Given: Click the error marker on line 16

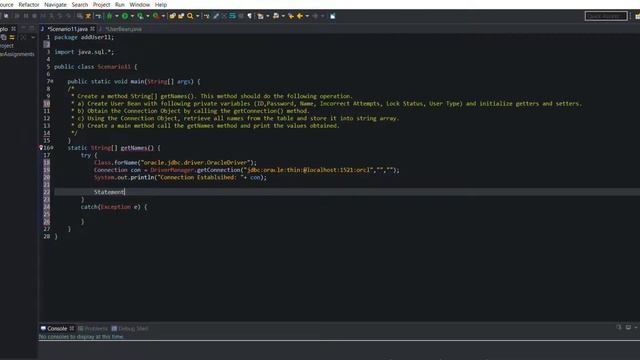Looking at the screenshot, I should tap(41, 148).
